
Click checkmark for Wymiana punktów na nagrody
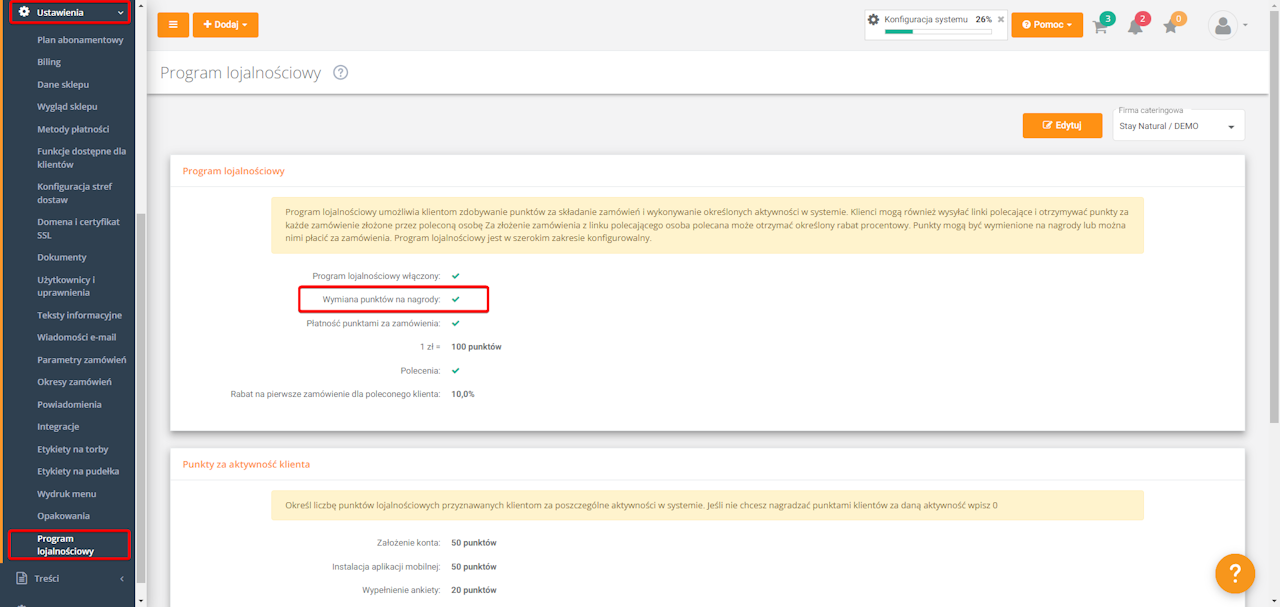[456, 299]
